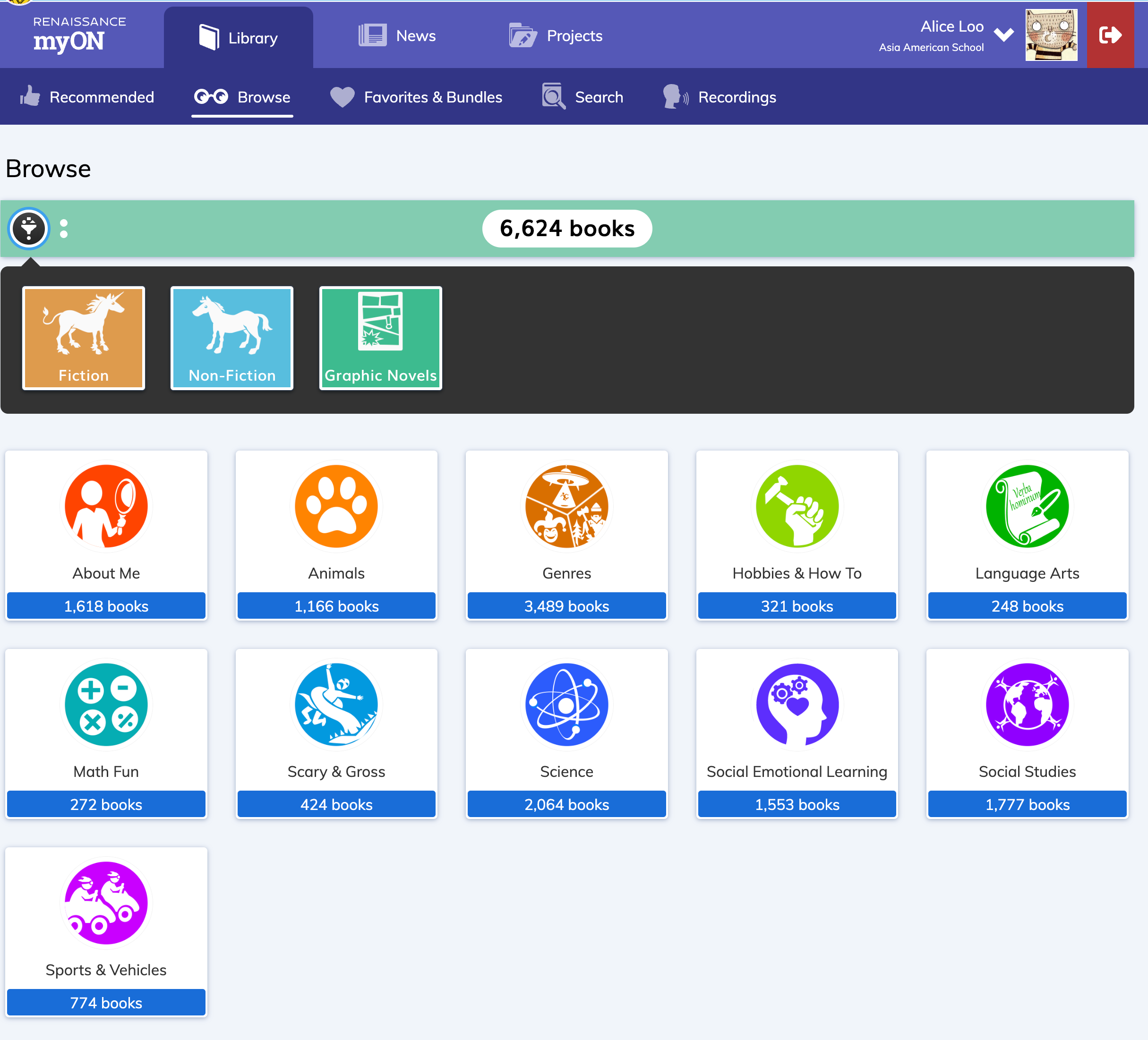Select the Animals paw print icon
The width and height of the screenshot is (1148, 1040).
click(x=336, y=505)
